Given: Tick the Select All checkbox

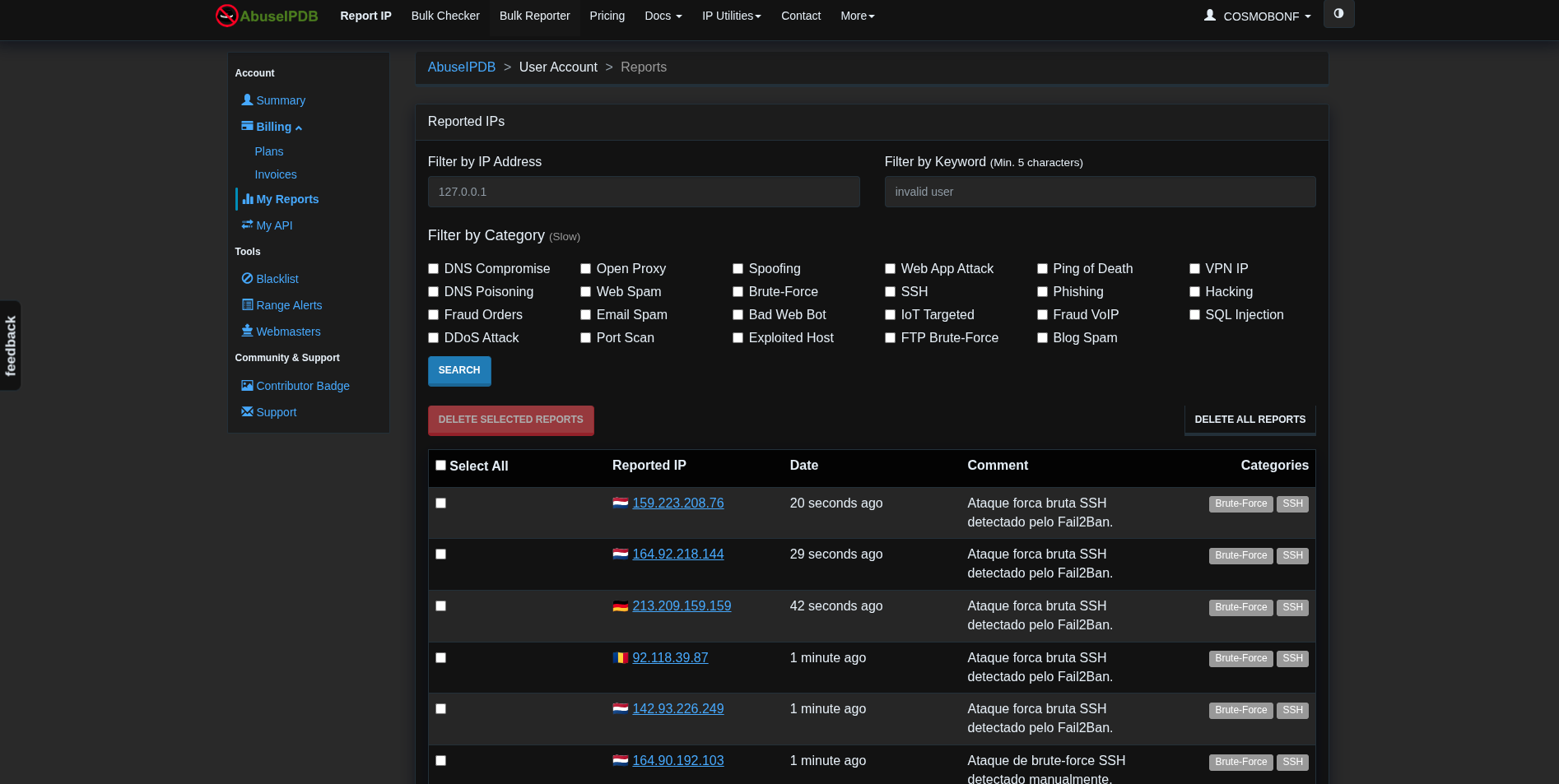Looking at the screenshot, I should [x=441, y=466].
